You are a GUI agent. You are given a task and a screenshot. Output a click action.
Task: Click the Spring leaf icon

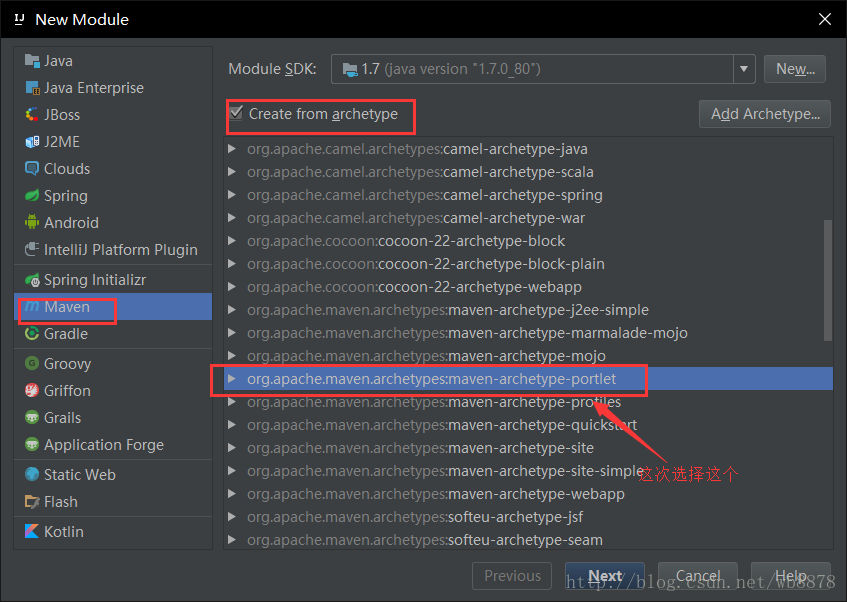[32, 196]
